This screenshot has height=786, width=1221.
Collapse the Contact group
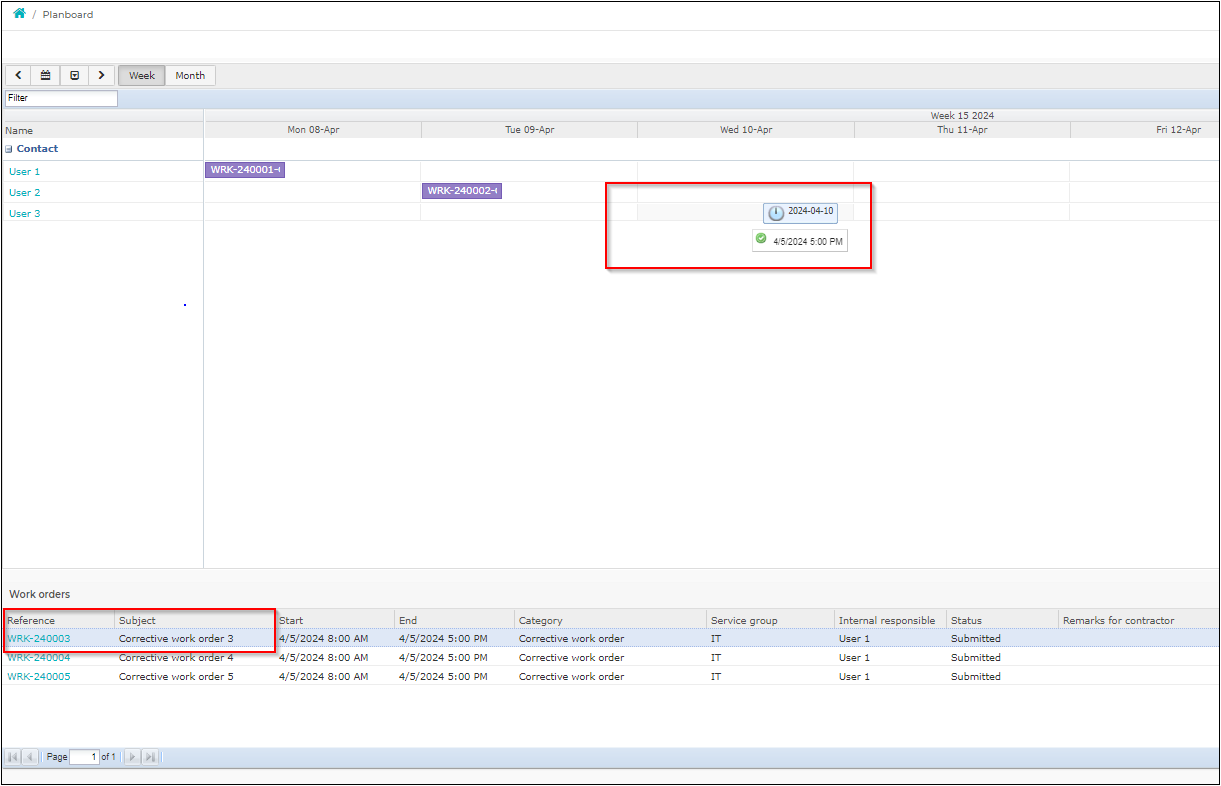click(10, 149)
